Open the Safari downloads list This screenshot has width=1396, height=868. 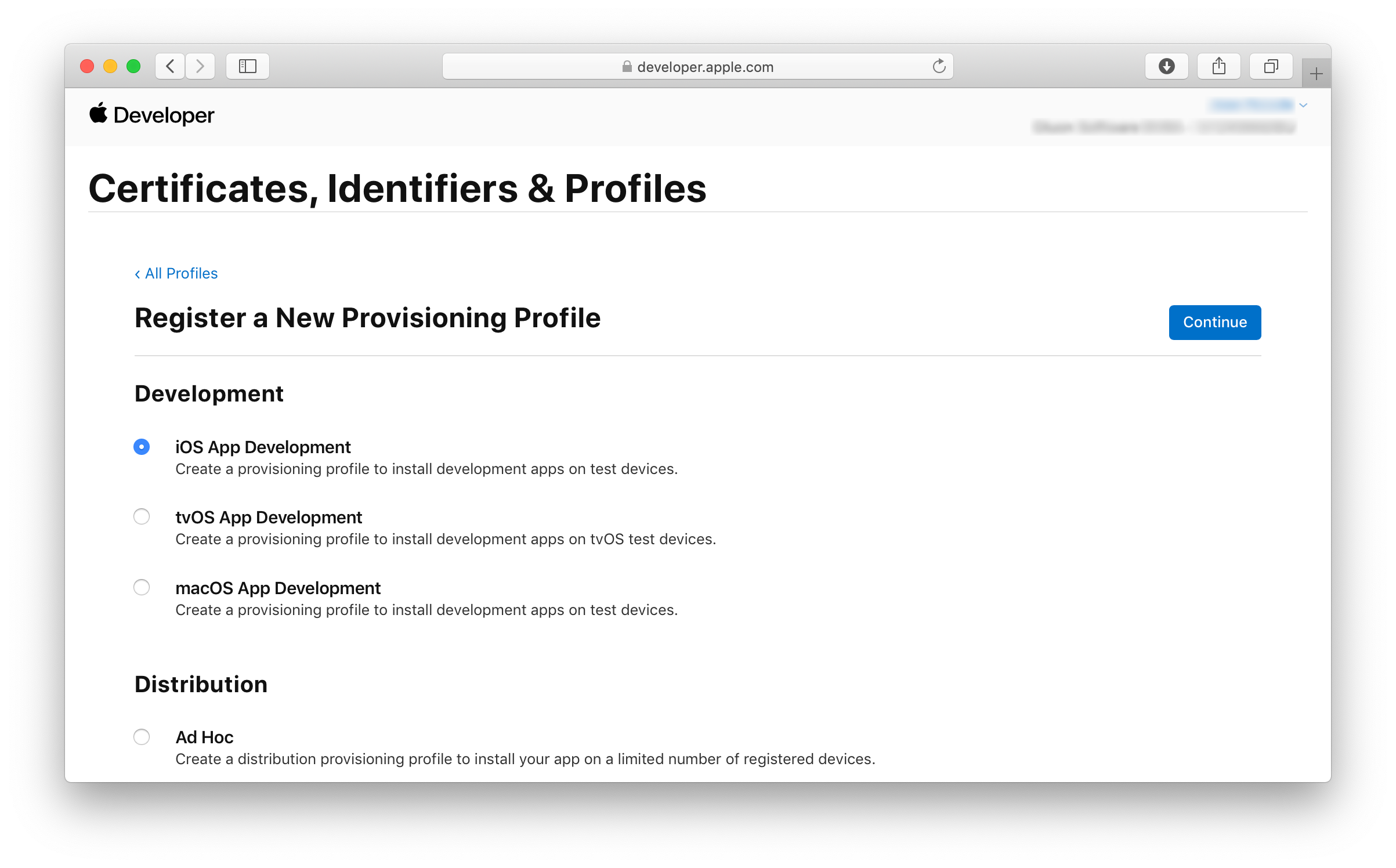[1167, 66]
